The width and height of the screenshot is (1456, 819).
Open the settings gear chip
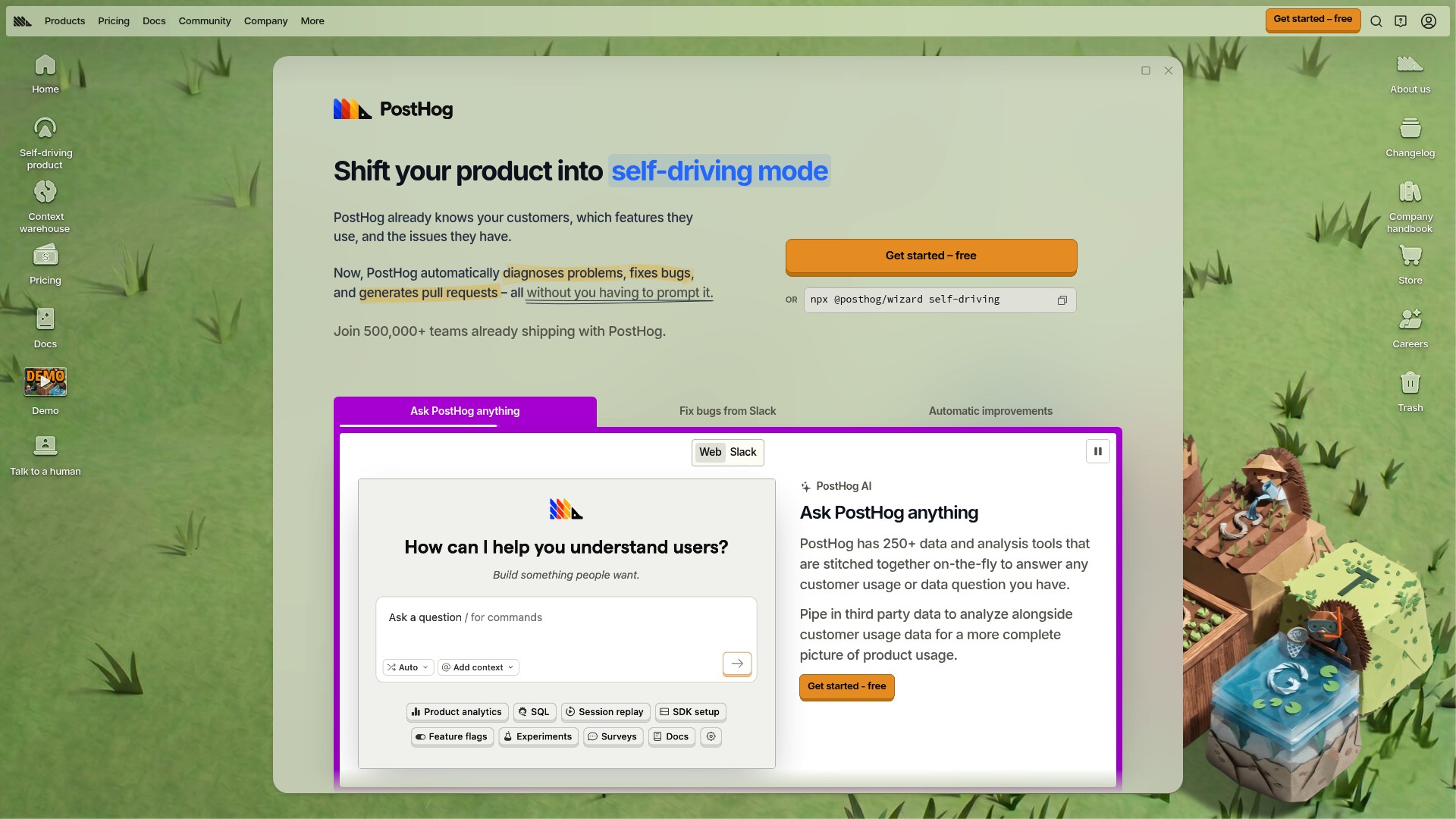point(711,736)
